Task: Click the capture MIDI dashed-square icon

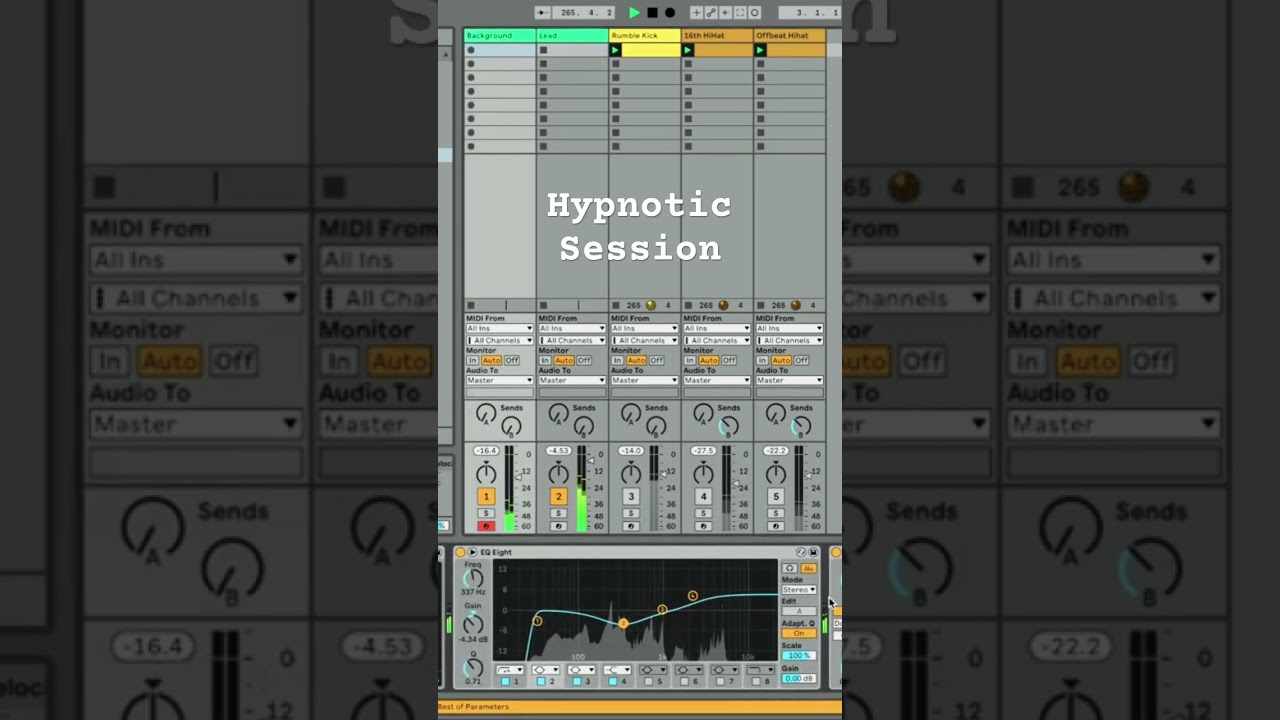Action: [740, 13]
